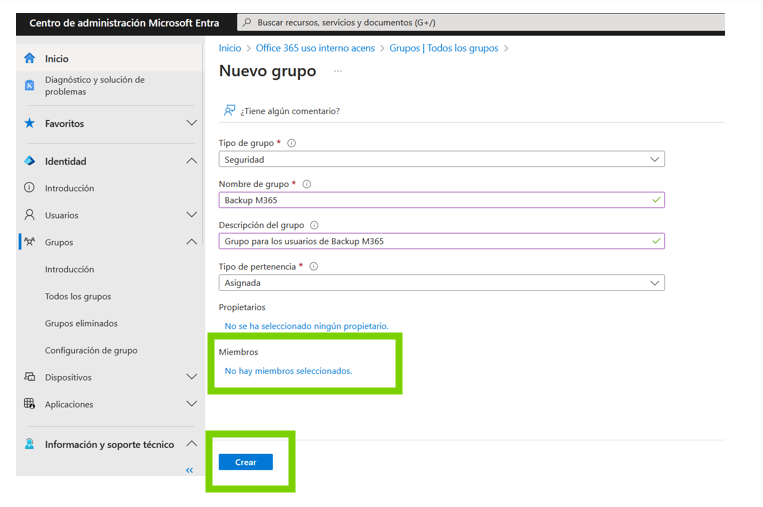The width and height of the screenshot is (763, 507).
Task: Expand the Usuarios chevron
Action: pyautogui.click(x=192, y=215)
